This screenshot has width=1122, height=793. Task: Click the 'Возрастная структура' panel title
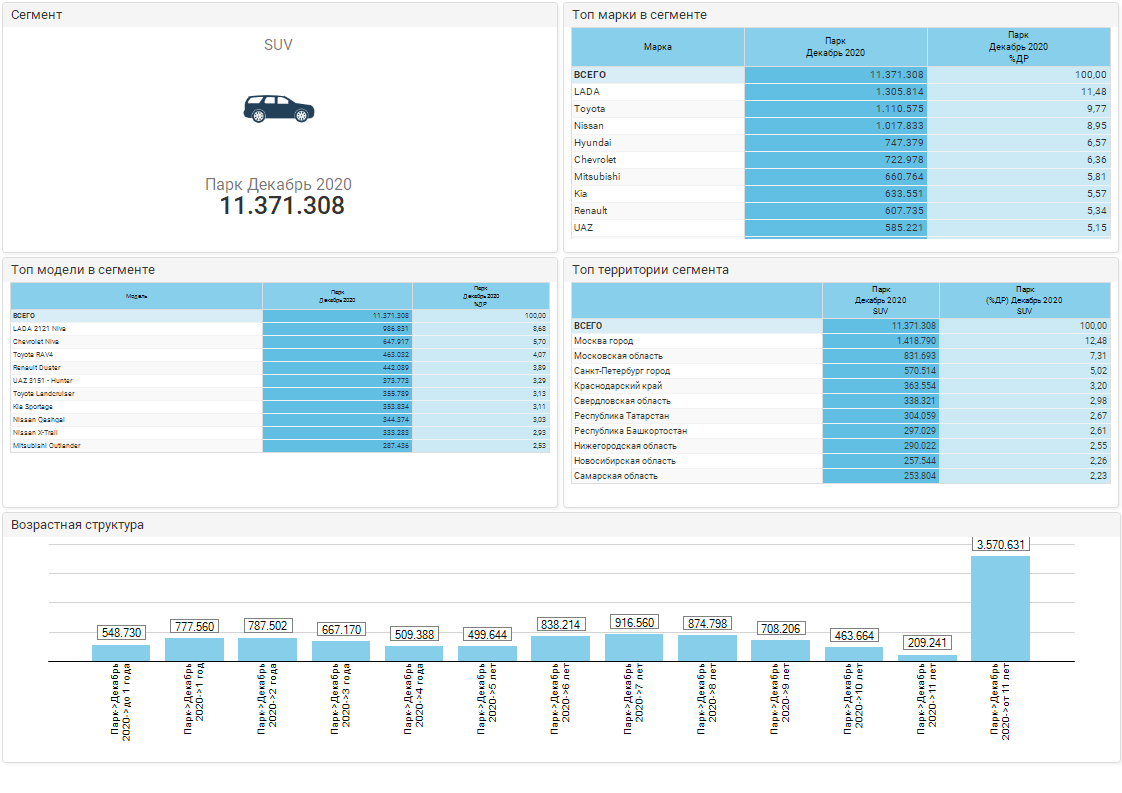point(77,525)
